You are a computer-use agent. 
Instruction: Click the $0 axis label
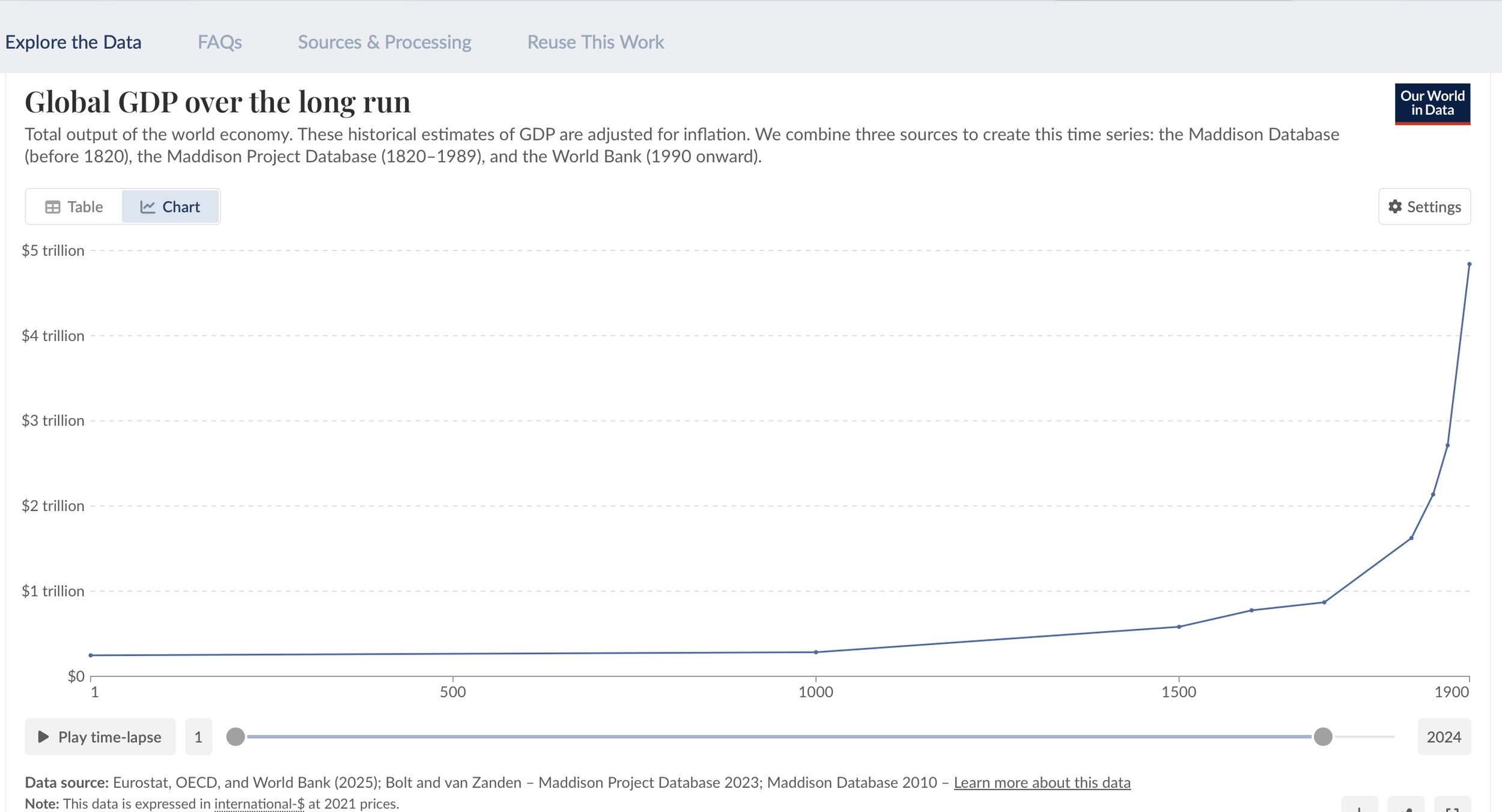[x=76, y=676]
